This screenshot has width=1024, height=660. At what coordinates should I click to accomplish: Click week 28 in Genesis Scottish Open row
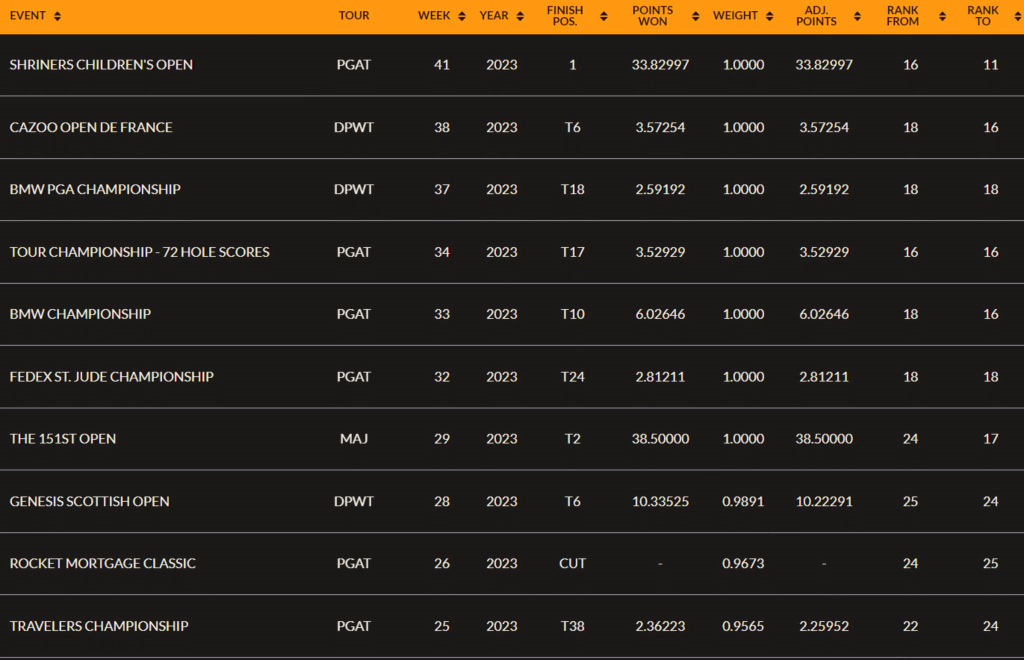[x=442, y=501]
